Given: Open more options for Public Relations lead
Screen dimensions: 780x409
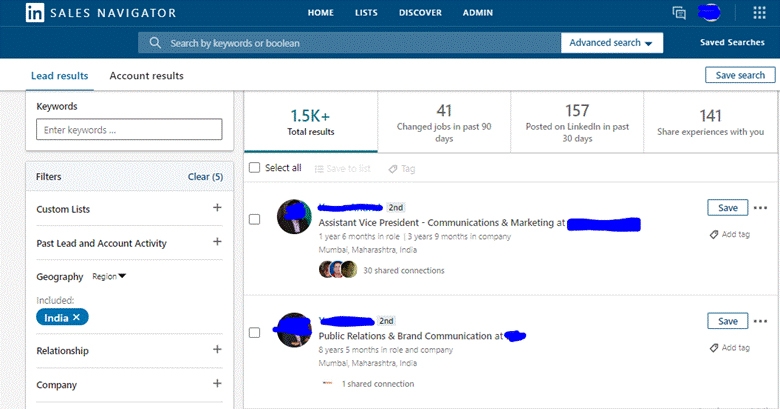Looking at the screenshot, I should pos(761,321).
